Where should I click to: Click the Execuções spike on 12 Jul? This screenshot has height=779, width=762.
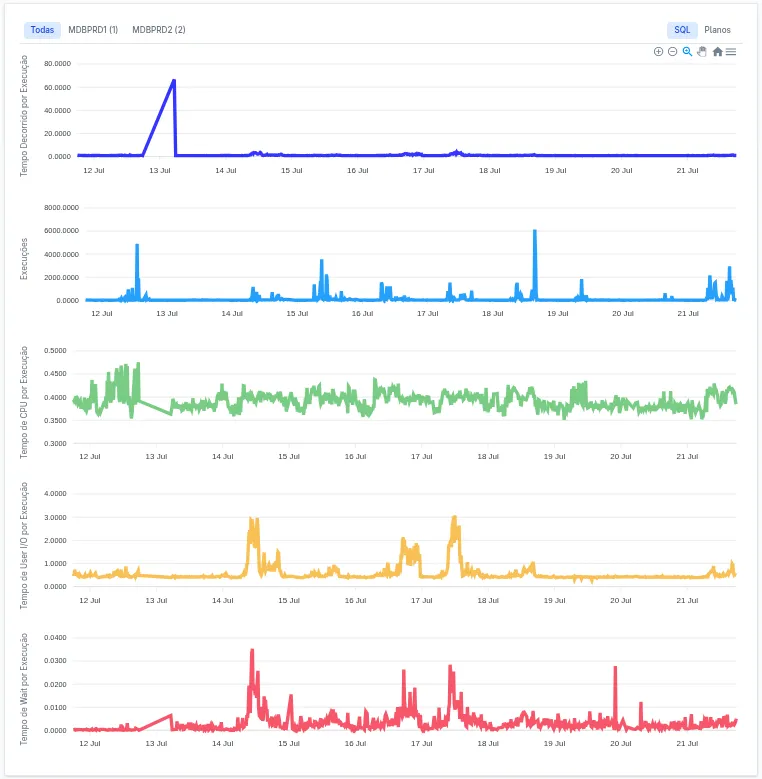(137, 245)
